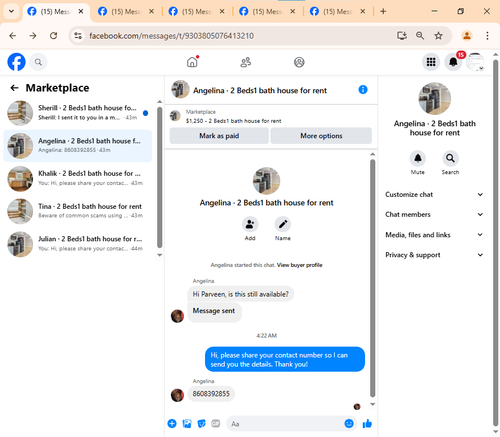The image size is (500, 437).
Task: Click the blue sent message bubble
Action: [x=285, y=359]
